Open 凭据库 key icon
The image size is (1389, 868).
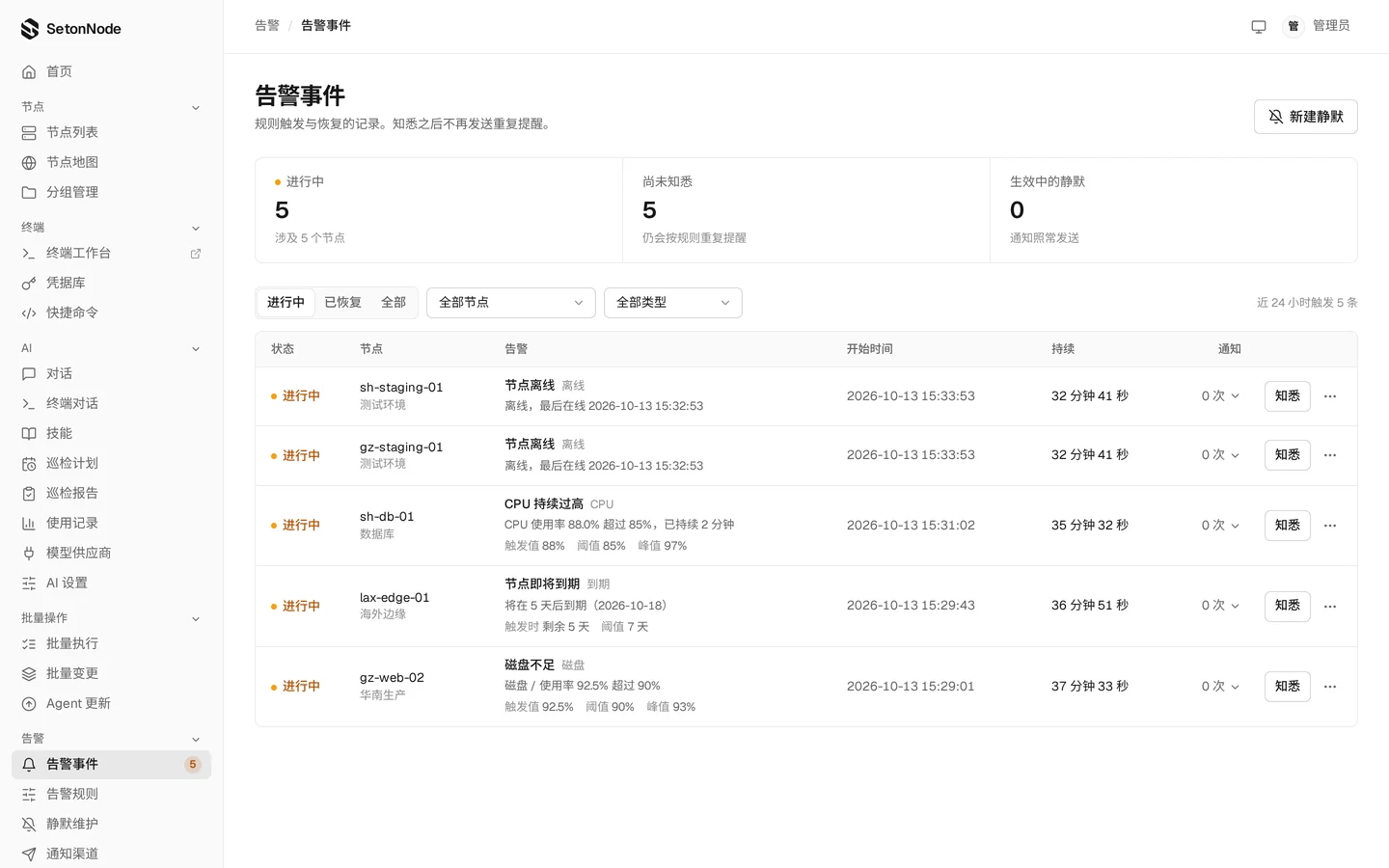pos(29,284)
